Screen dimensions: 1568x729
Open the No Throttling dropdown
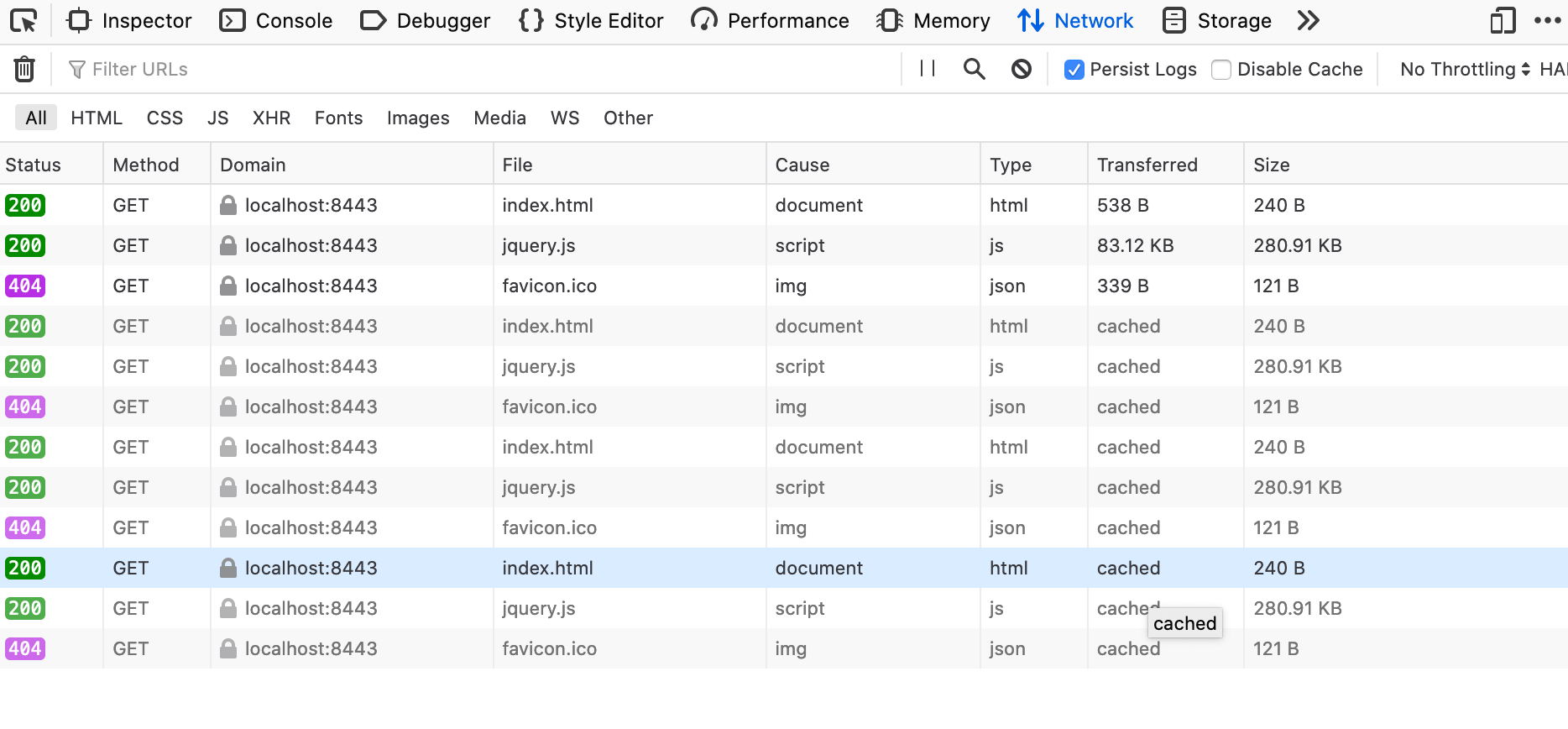(x=1466, y=69)
